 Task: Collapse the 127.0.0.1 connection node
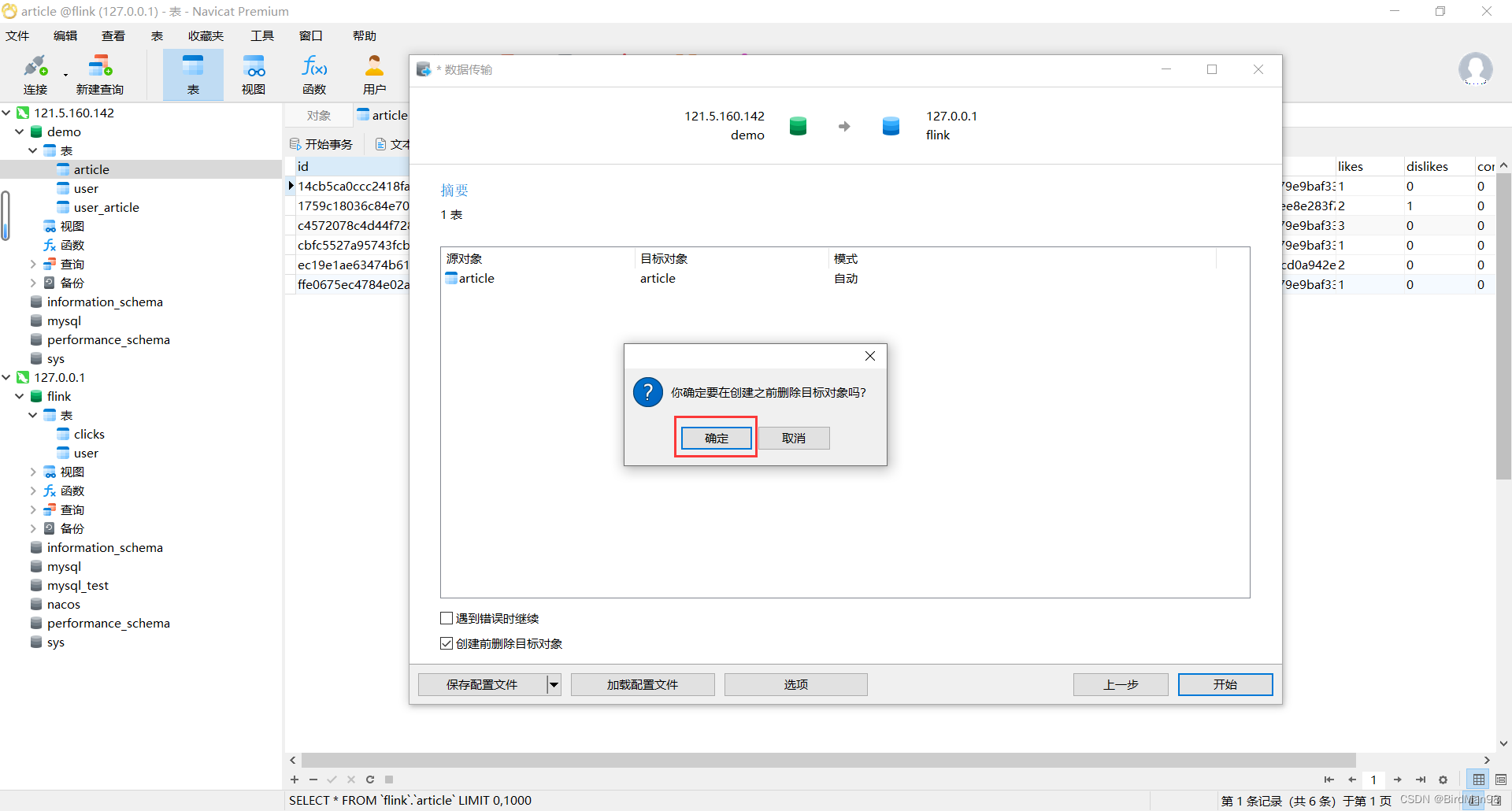pyautogui.click(x=6, y=377)
